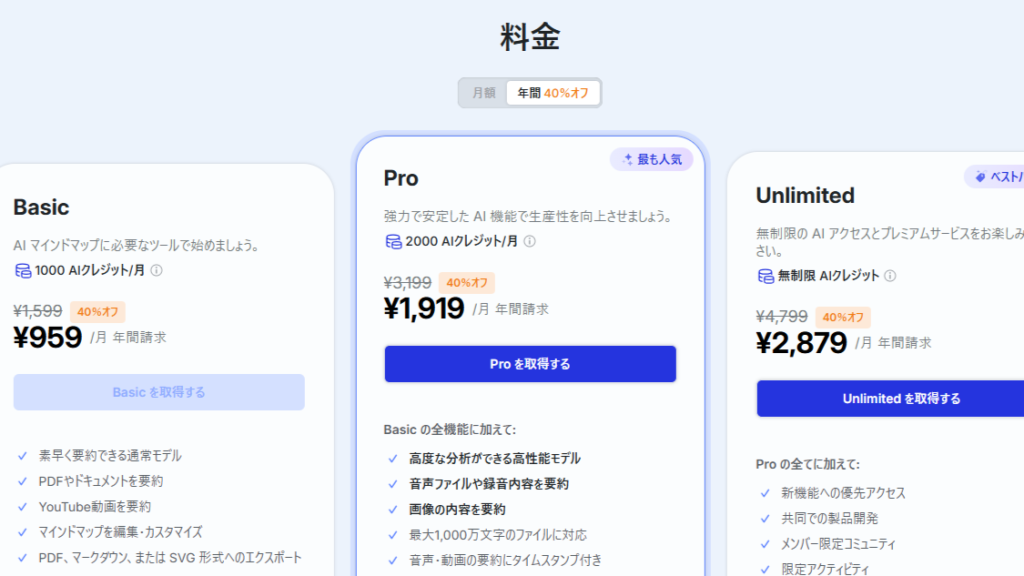This screenshot has height=576, width=1024.
Task: Click the sparkle icon on 最も人気 badge
Action: coord(628,159)
